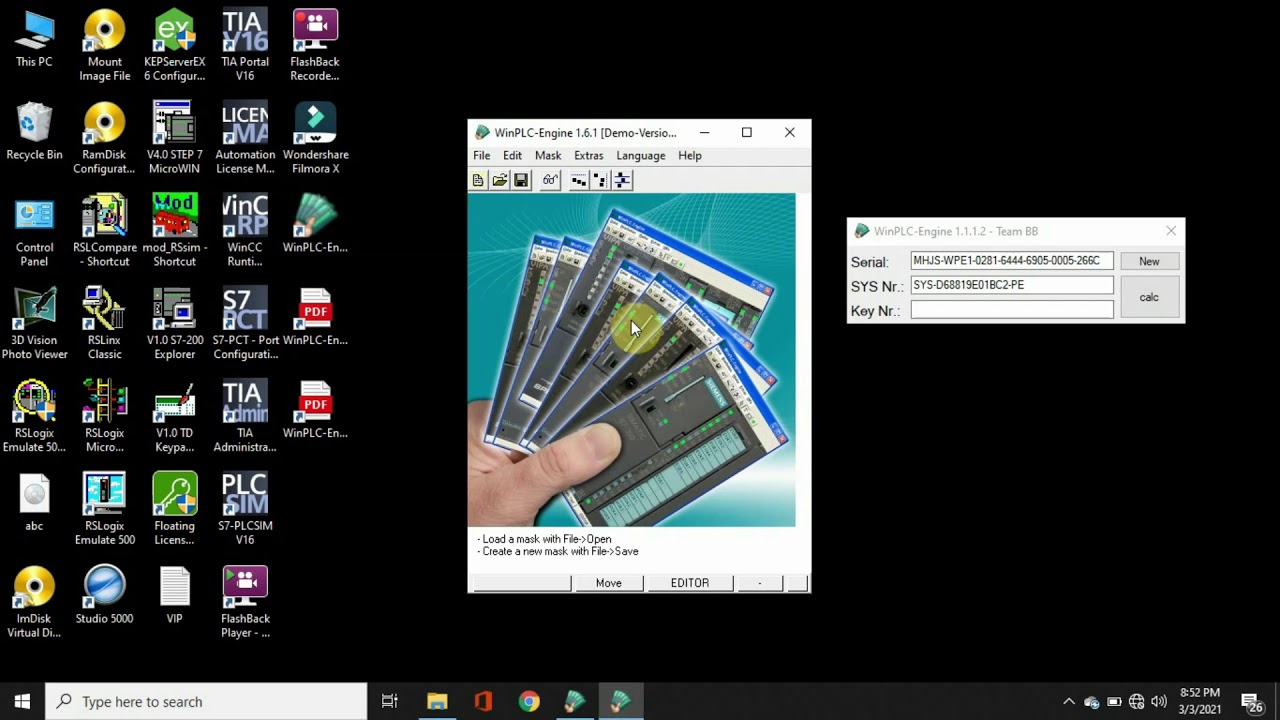Select the V1.0 TD Keypad icon

[174, 418]
